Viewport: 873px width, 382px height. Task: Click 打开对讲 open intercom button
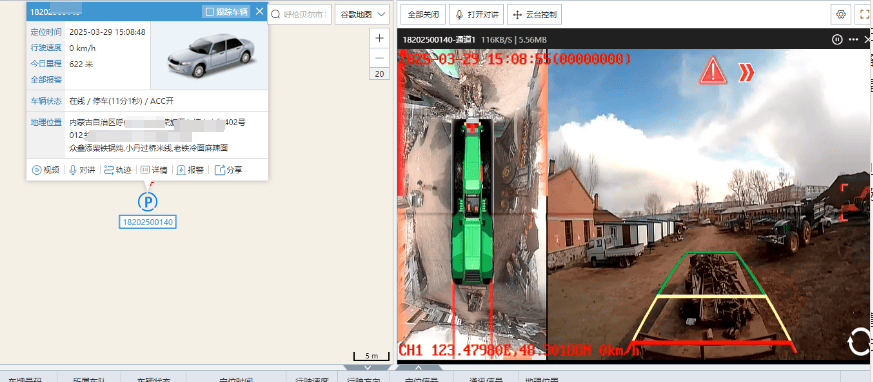pyautogui.click(x=477, y=14)
